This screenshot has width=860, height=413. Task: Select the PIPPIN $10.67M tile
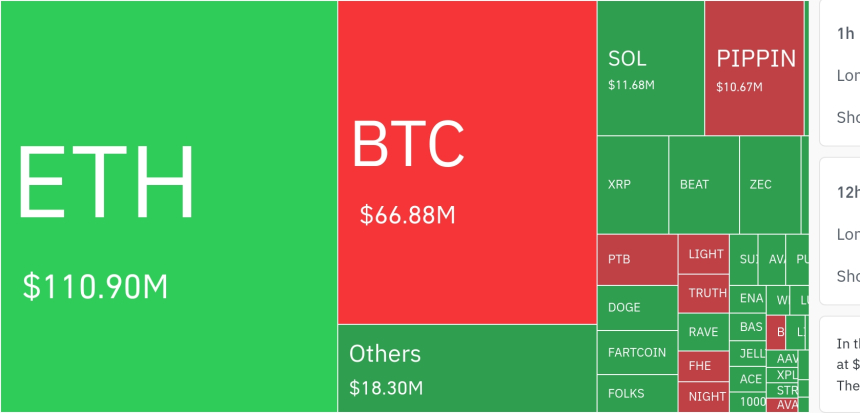pyautogui.click(x=754, y=68)
